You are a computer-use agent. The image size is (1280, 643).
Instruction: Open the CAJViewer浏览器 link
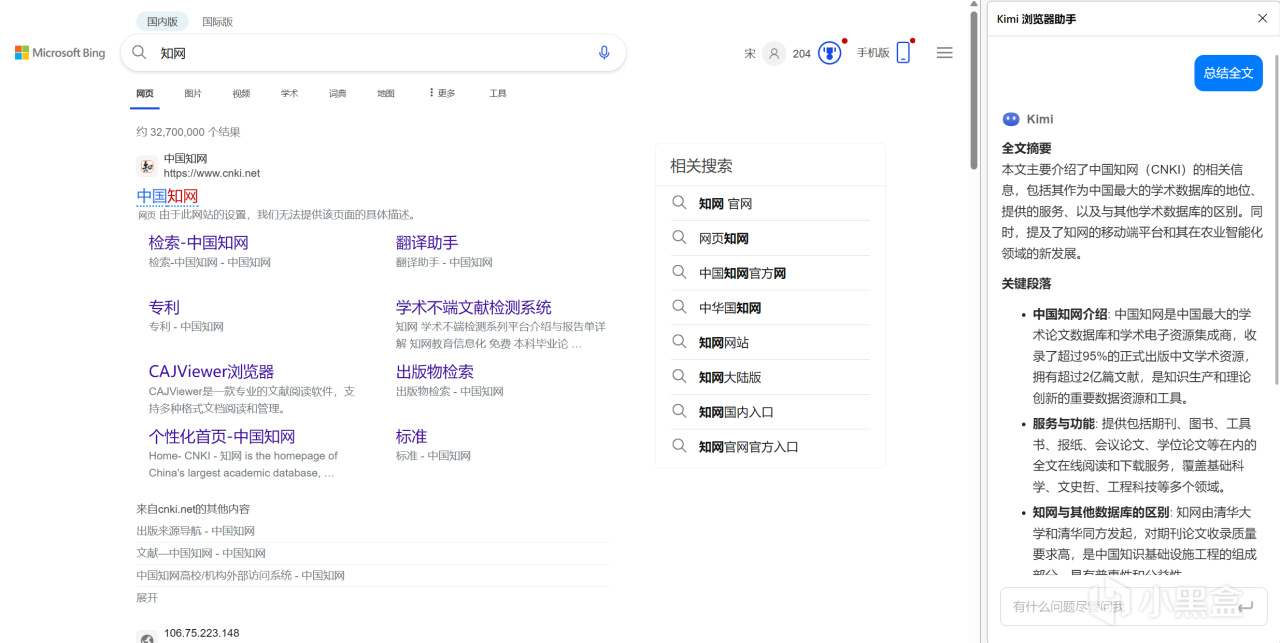pyautogui.click(x=211, y=371)
